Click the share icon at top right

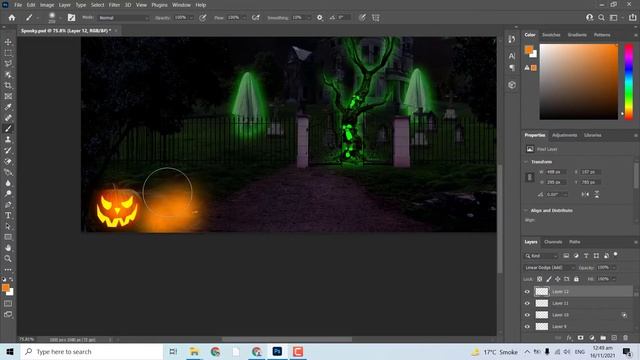point(632,18)
